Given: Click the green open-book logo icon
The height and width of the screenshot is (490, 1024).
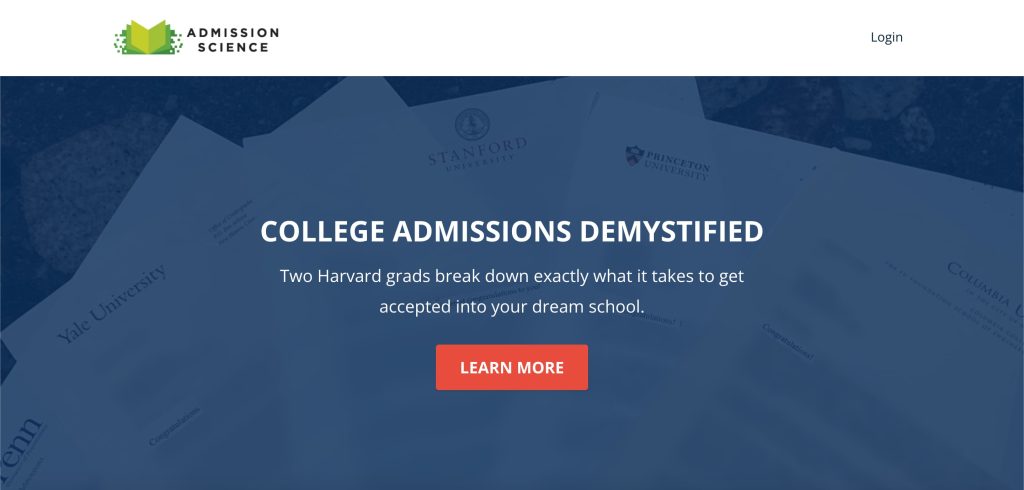Looking at the screenshot, I should [148, 38].
